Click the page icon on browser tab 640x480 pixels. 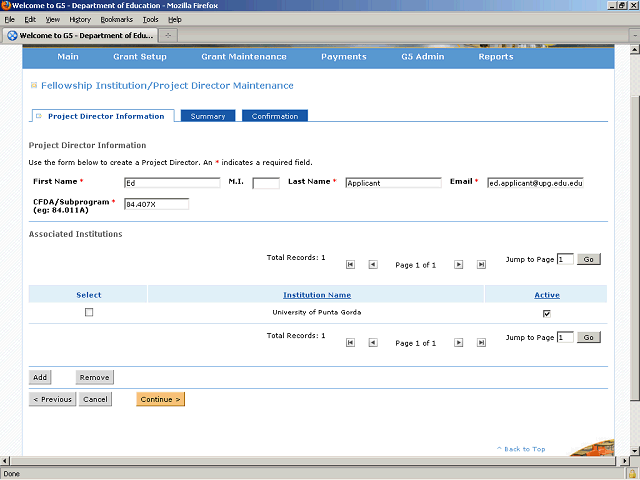click(12, 36)
